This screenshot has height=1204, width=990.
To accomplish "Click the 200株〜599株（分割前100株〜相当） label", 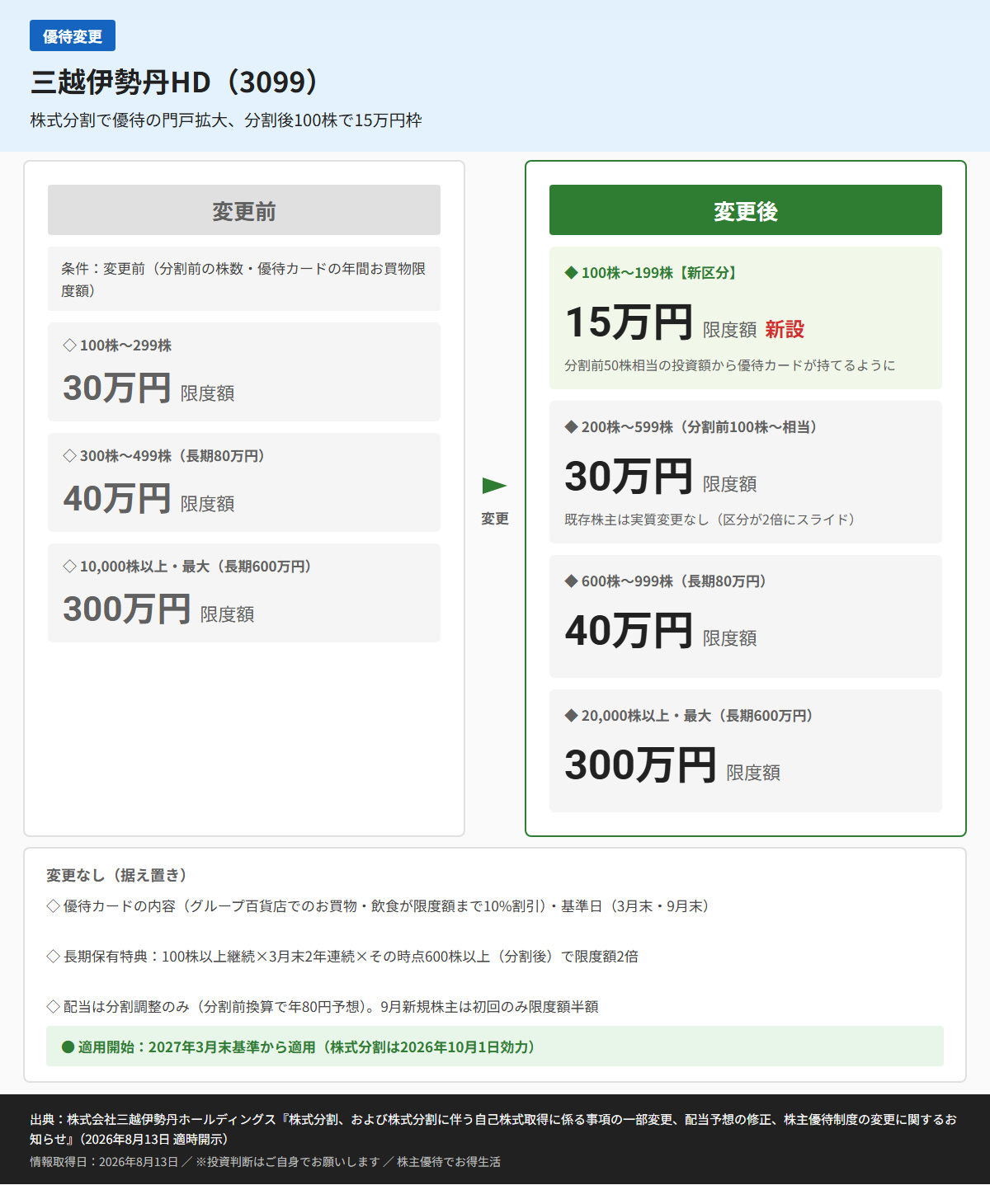I will [x=691, y=427].
